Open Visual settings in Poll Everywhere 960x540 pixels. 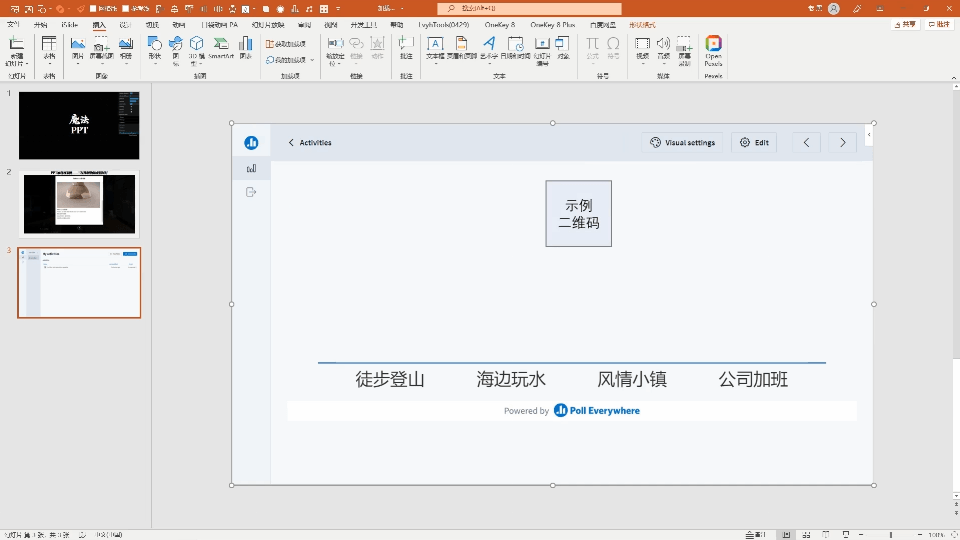[x=682, y=143]
